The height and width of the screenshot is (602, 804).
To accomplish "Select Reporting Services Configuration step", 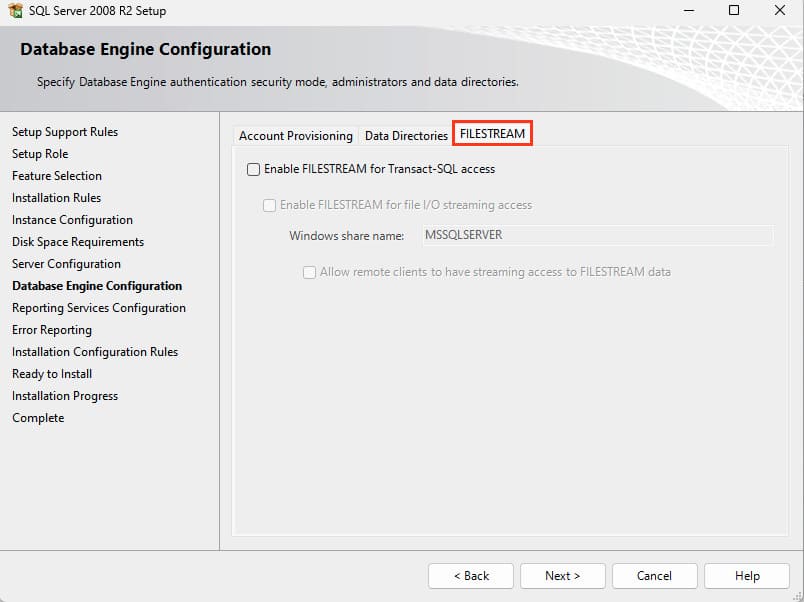I will pyautogui.click(x=99, y=308).
